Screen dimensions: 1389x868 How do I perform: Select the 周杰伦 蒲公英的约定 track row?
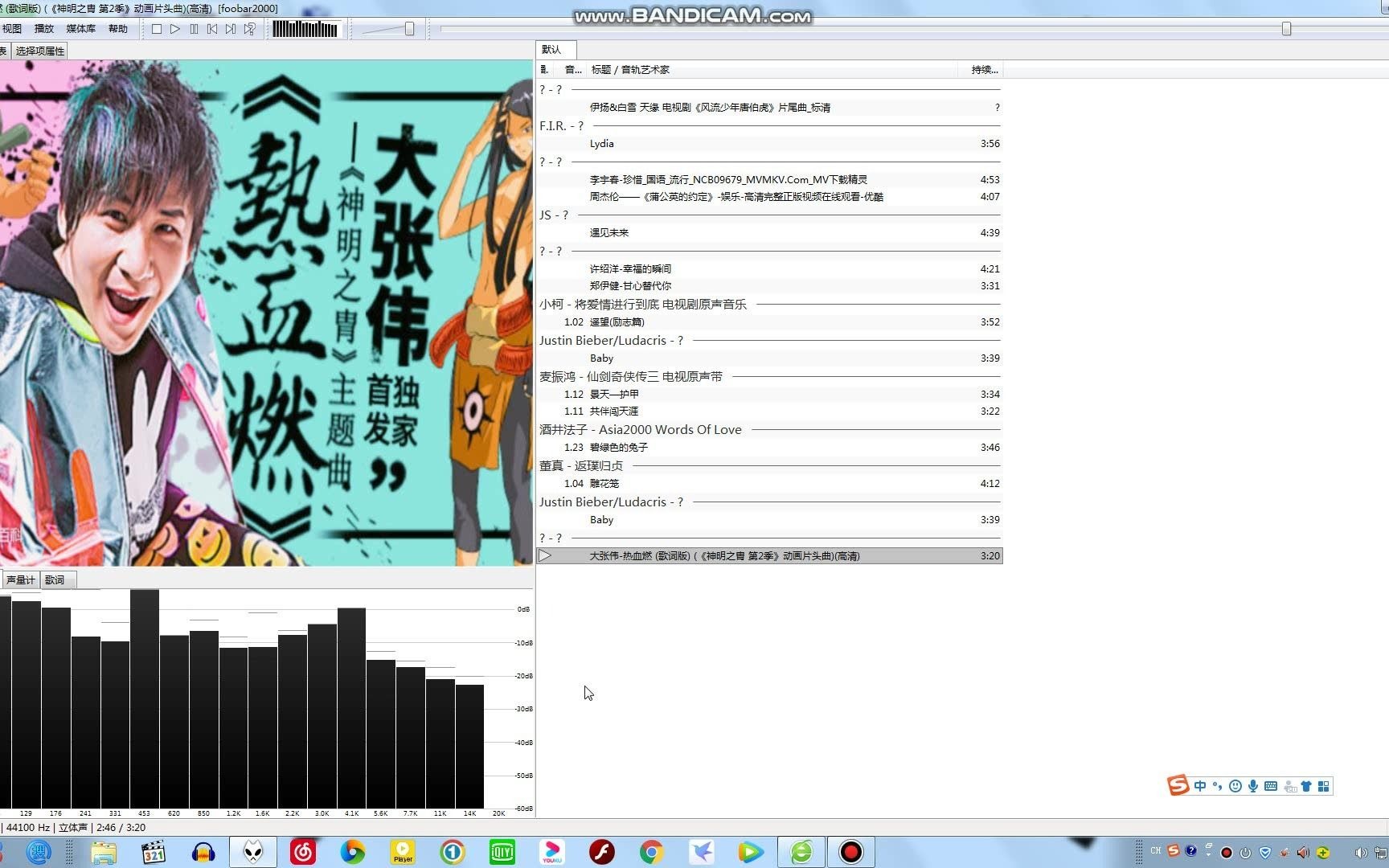pyautogui.click(x=769, y=197)
